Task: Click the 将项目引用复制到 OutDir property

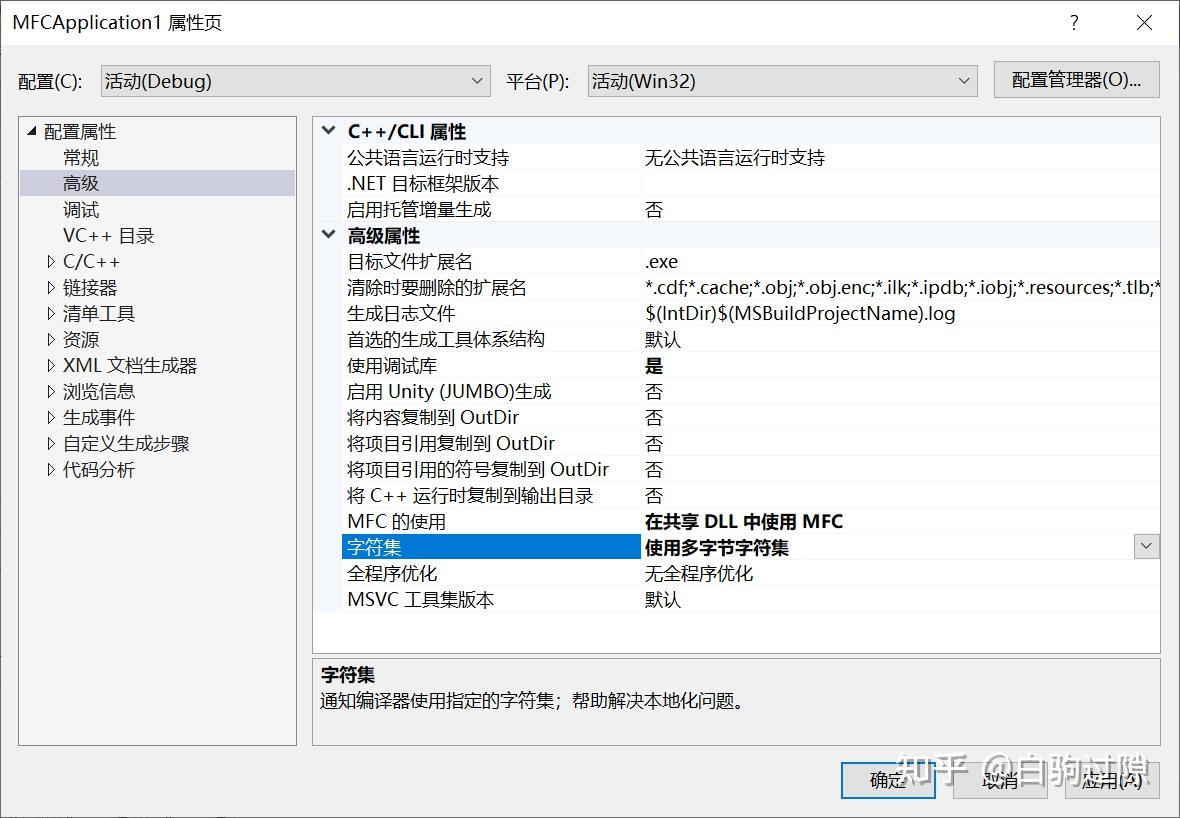Action: click(x=750, y=443)
